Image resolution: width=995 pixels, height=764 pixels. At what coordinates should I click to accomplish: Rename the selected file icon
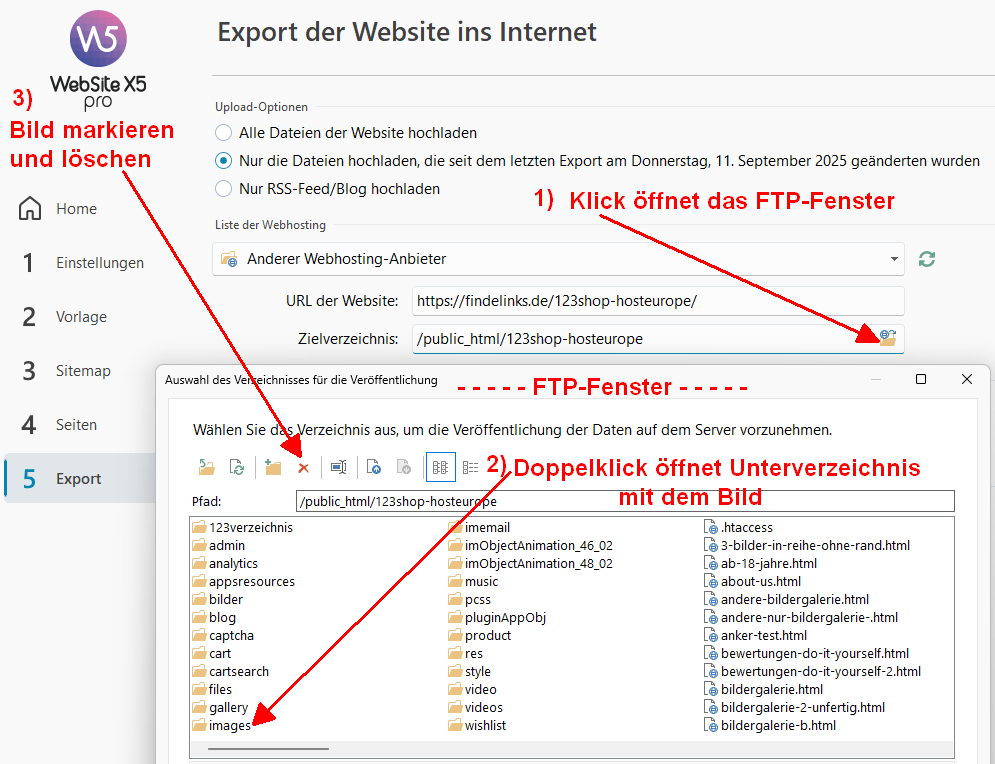(339, 468)
